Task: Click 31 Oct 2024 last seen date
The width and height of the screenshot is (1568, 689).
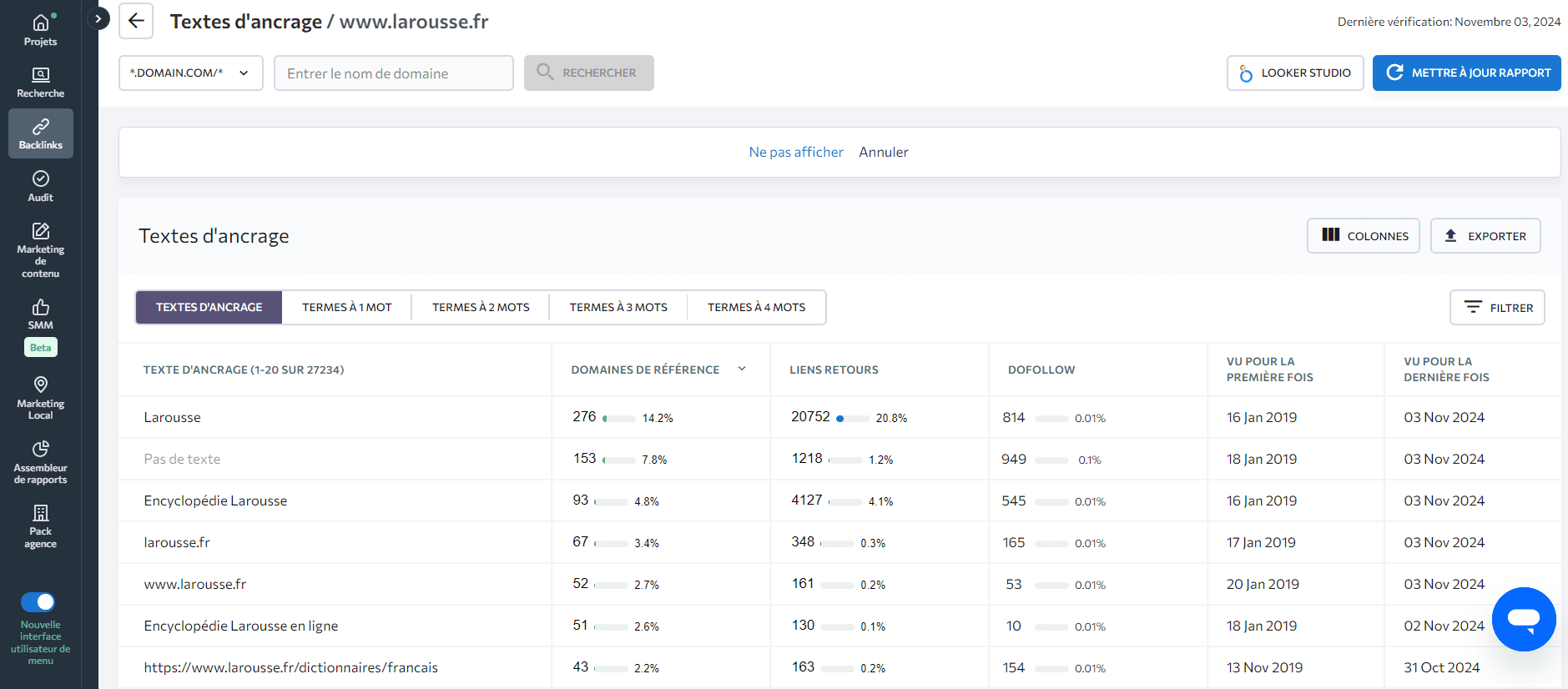Action: point(1441,667)
